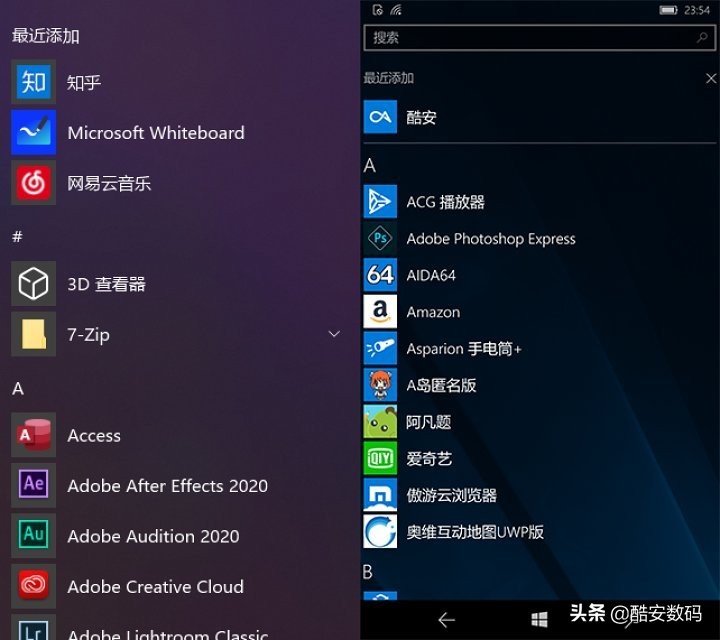
Task: Select 网易云音乐 label
Action: (x=109, y=184)
